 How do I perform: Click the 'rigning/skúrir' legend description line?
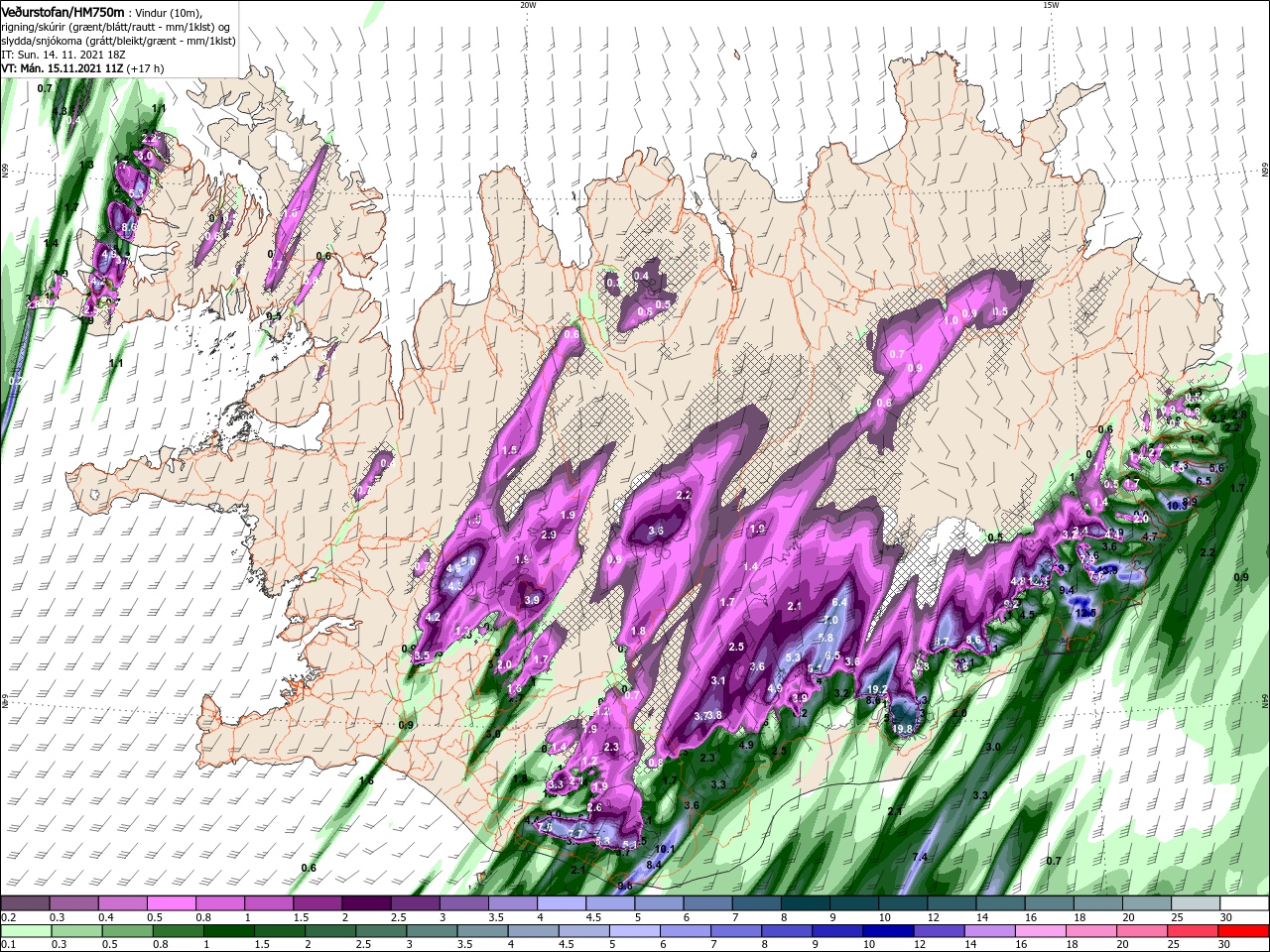click(x=116, y=27)
